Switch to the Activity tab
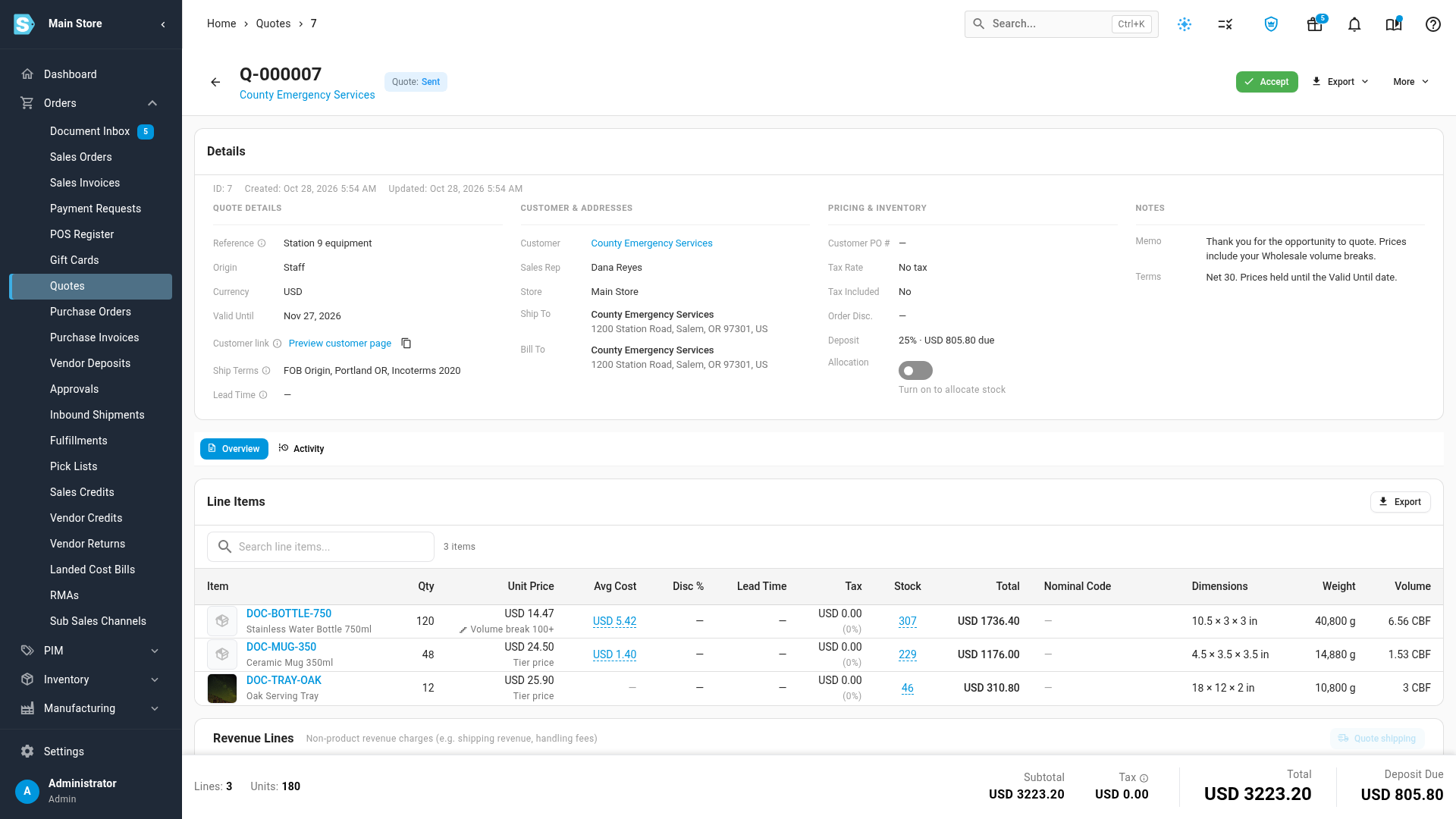Viewport: 1456px width, 819px height. click(x=301, y=449)
